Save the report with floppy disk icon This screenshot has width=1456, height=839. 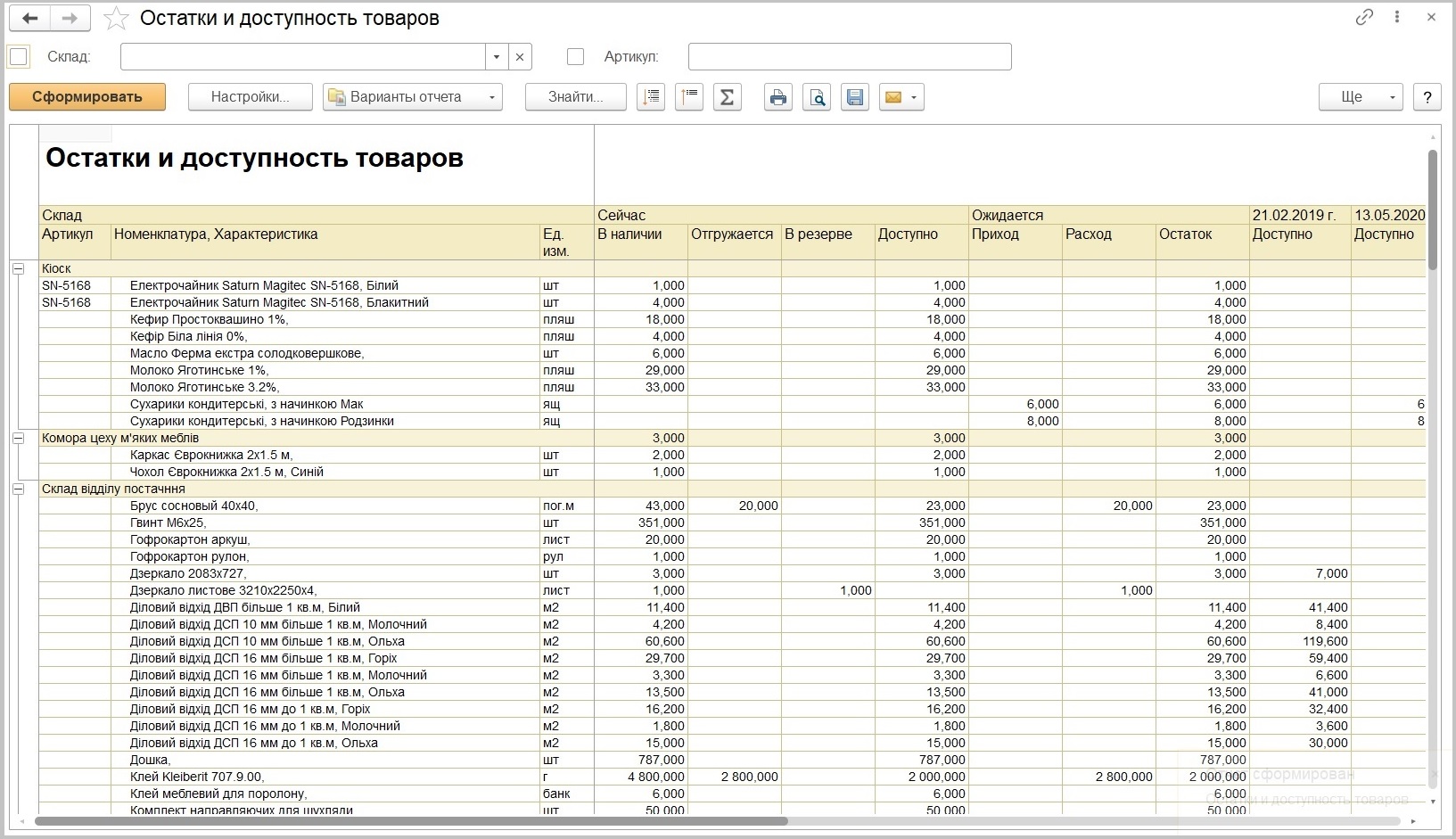(x=855, y=97)
